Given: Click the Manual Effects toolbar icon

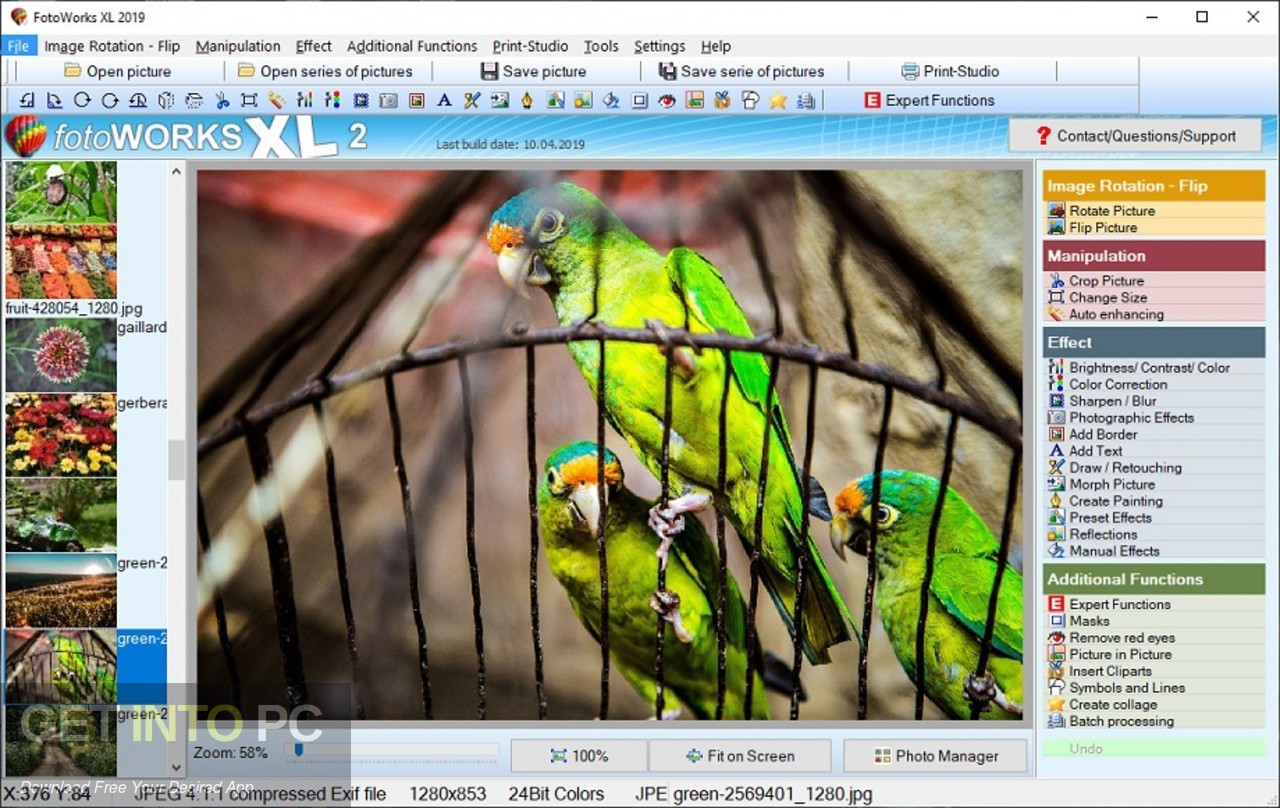Looking at the screenshot, I should (611, 100).
